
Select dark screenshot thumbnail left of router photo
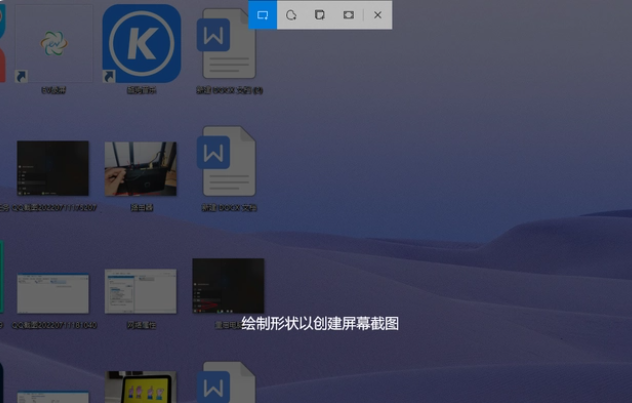[53, 168]
